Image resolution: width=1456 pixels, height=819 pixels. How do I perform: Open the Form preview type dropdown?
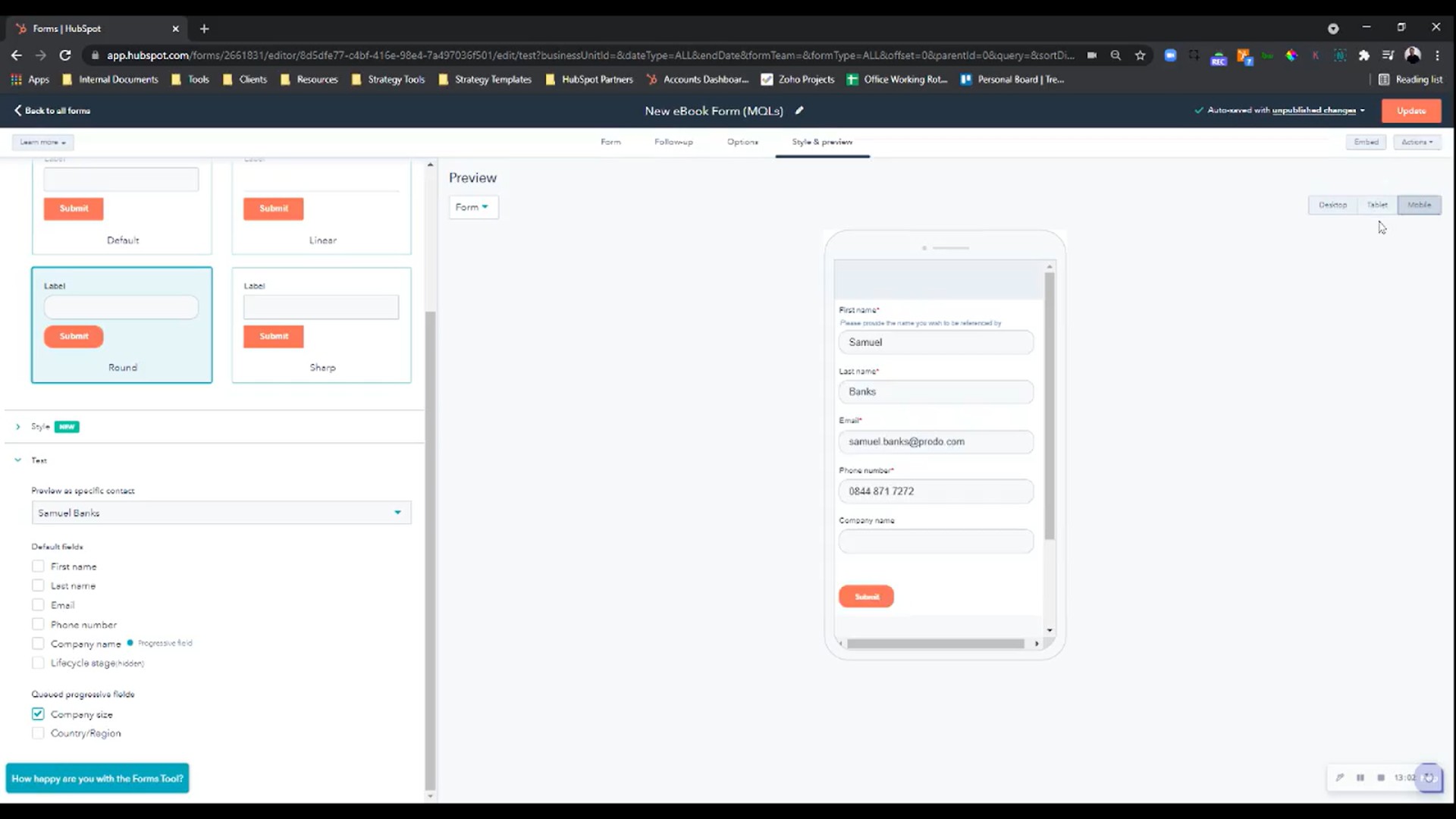[x=473, y=206]
